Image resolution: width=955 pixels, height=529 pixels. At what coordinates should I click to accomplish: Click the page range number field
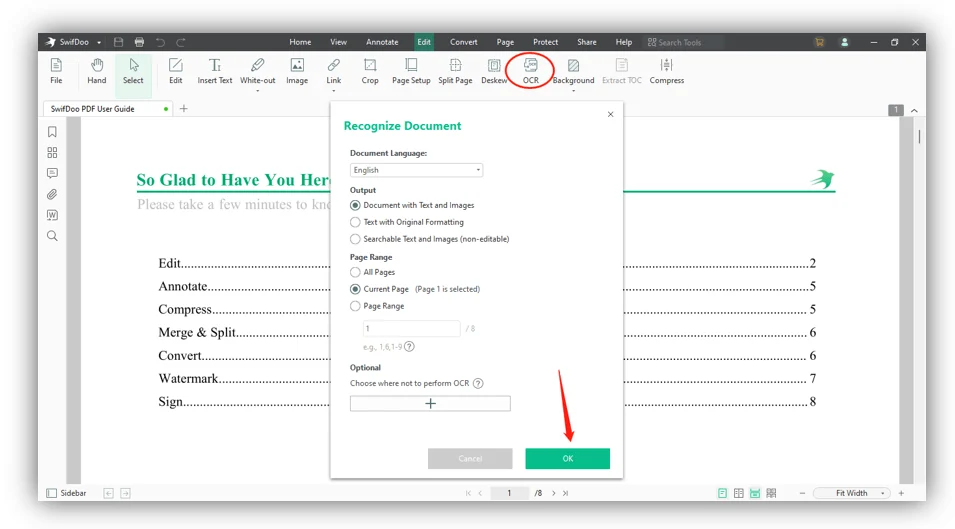pyautogui.click(x=412, y=328)
